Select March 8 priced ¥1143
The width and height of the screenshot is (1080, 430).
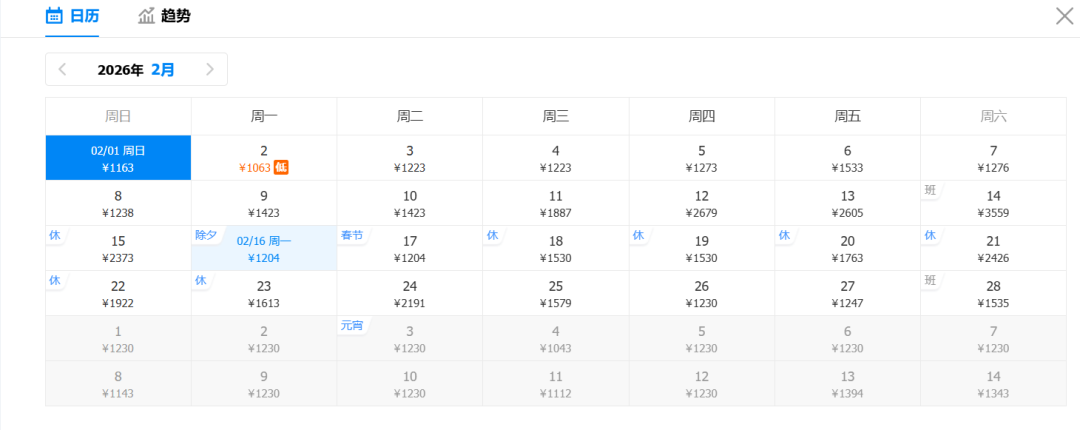click(x=118, y=384)
